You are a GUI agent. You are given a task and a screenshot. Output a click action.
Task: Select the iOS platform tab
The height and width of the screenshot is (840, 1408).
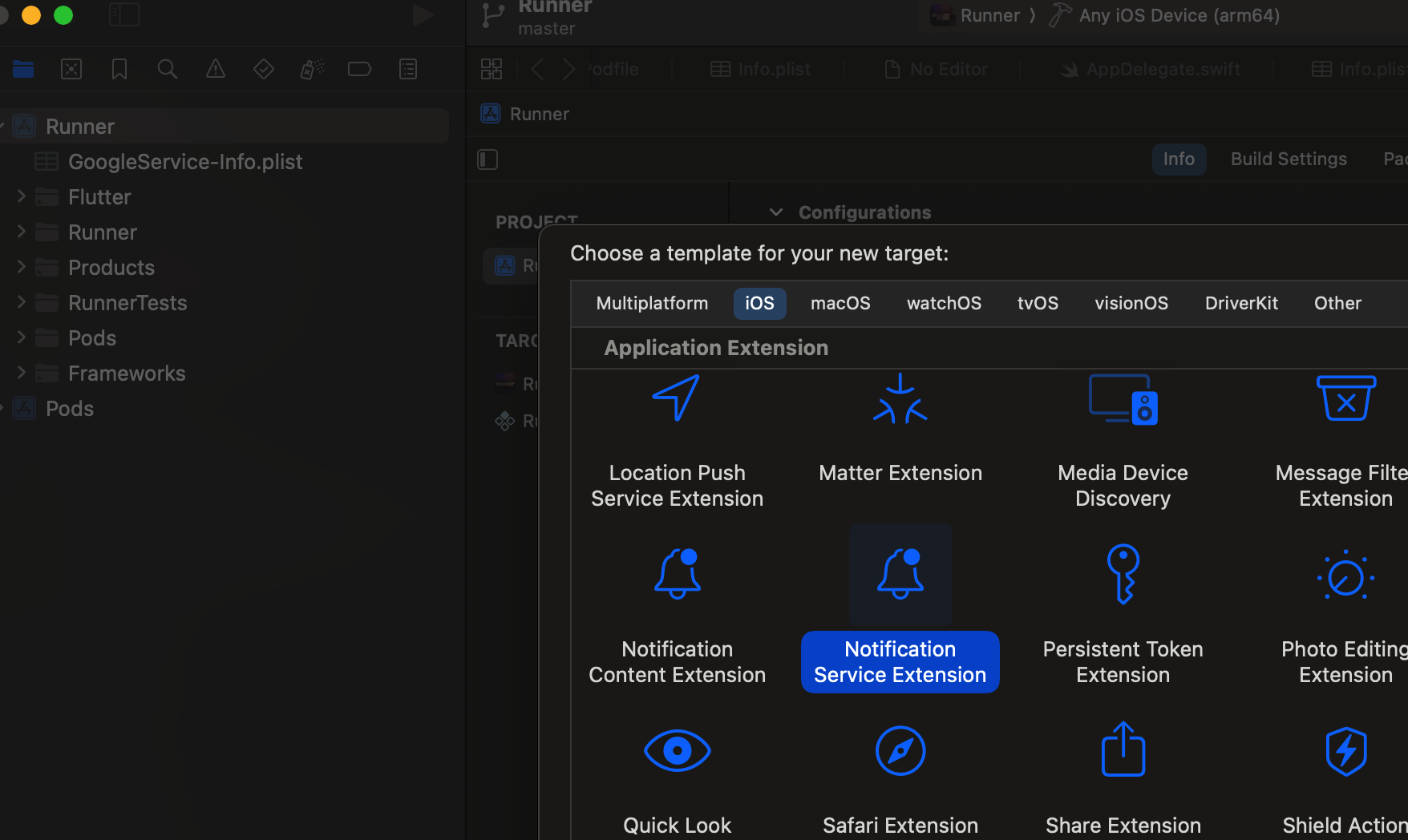pyautogui.click(x=759, y=304)
